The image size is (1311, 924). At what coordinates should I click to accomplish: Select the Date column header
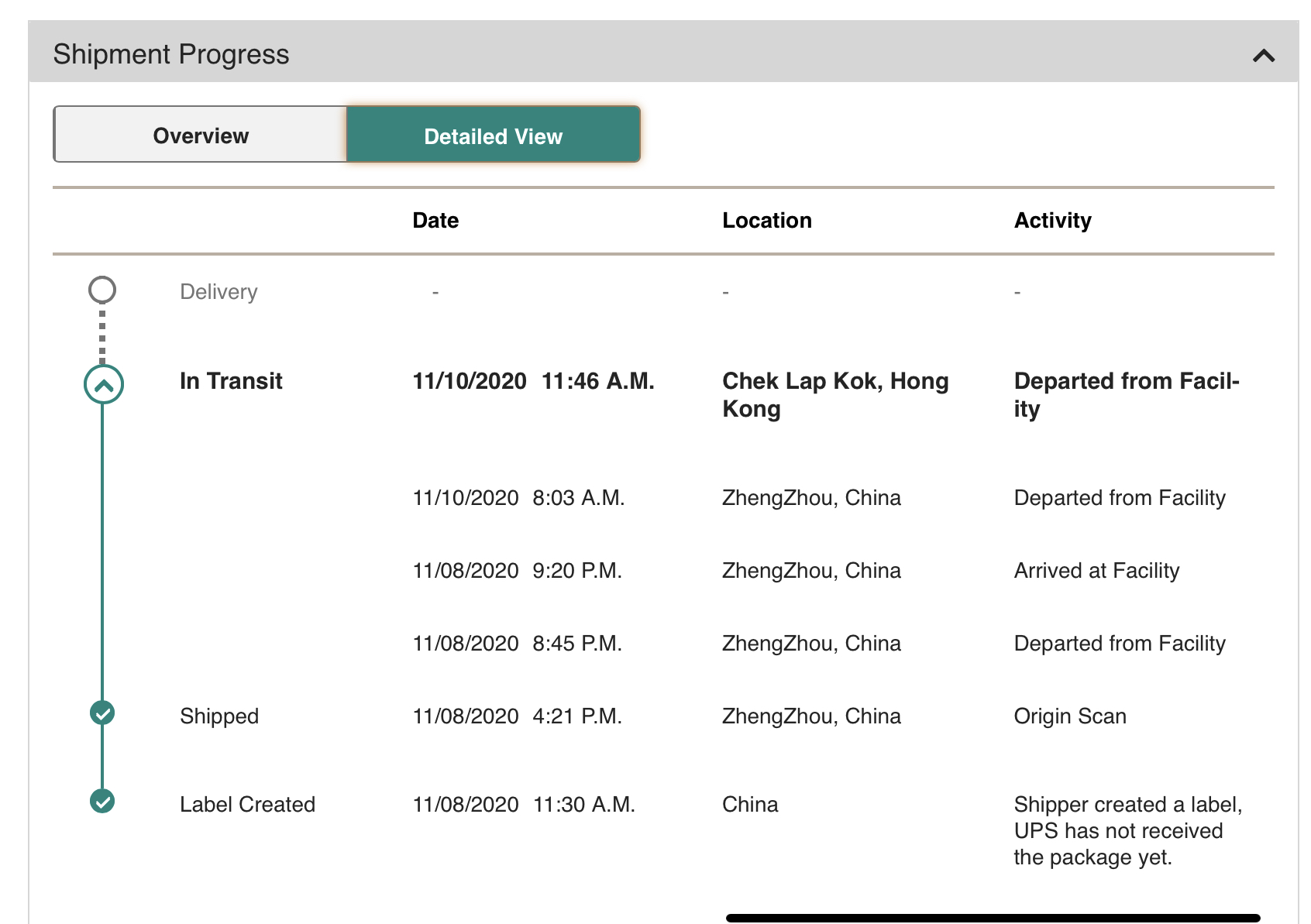coord(435,220)
